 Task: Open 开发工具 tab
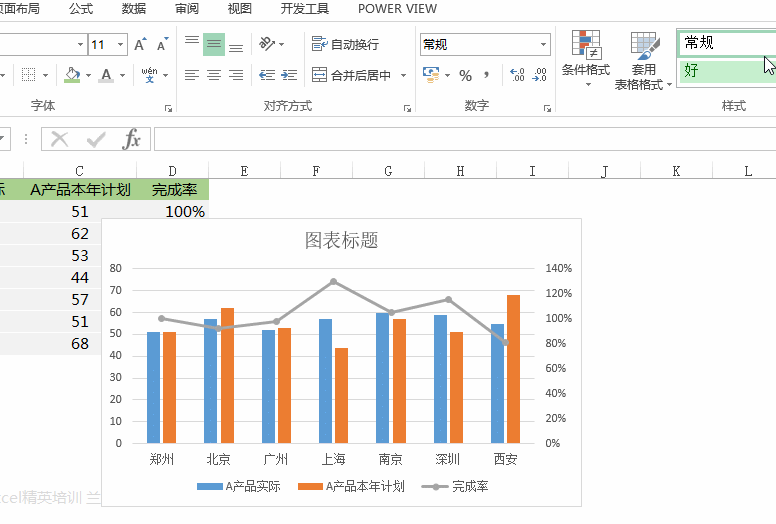tap(305, 9)
